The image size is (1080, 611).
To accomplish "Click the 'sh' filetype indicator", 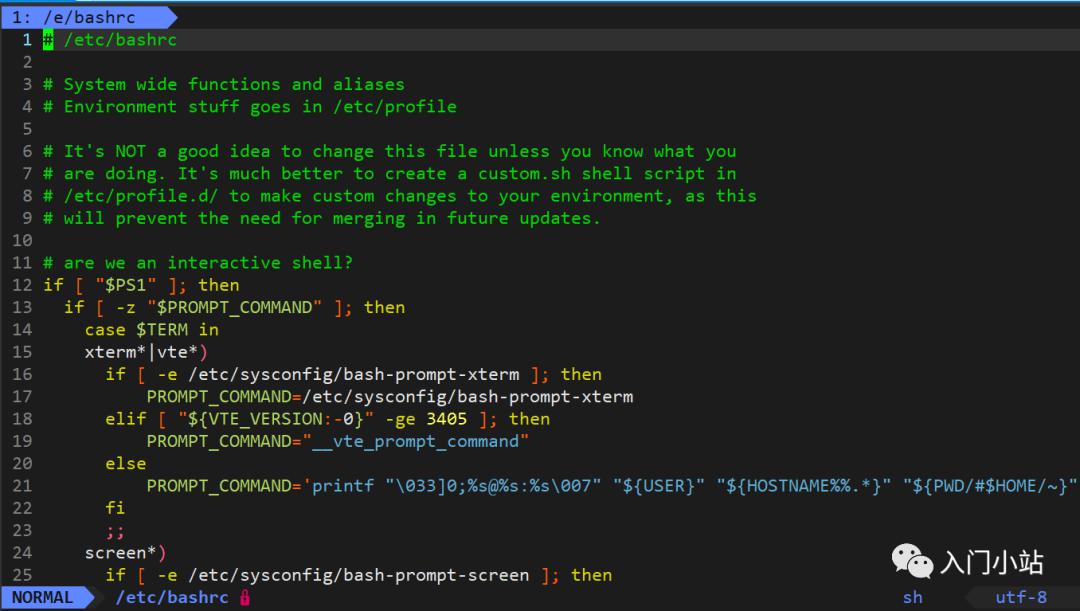I will coord(913,597).
